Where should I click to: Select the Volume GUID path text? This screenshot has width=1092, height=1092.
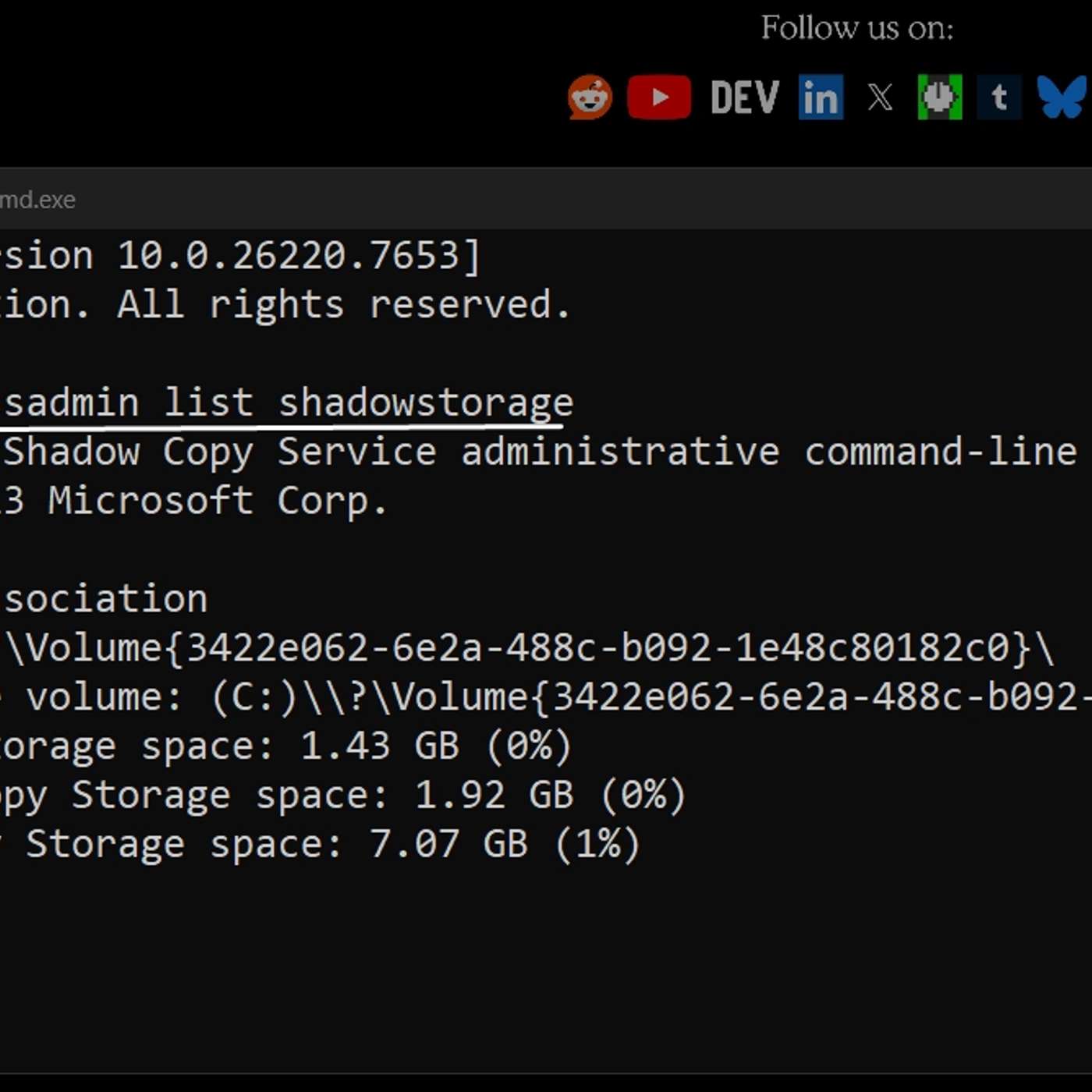523,647
